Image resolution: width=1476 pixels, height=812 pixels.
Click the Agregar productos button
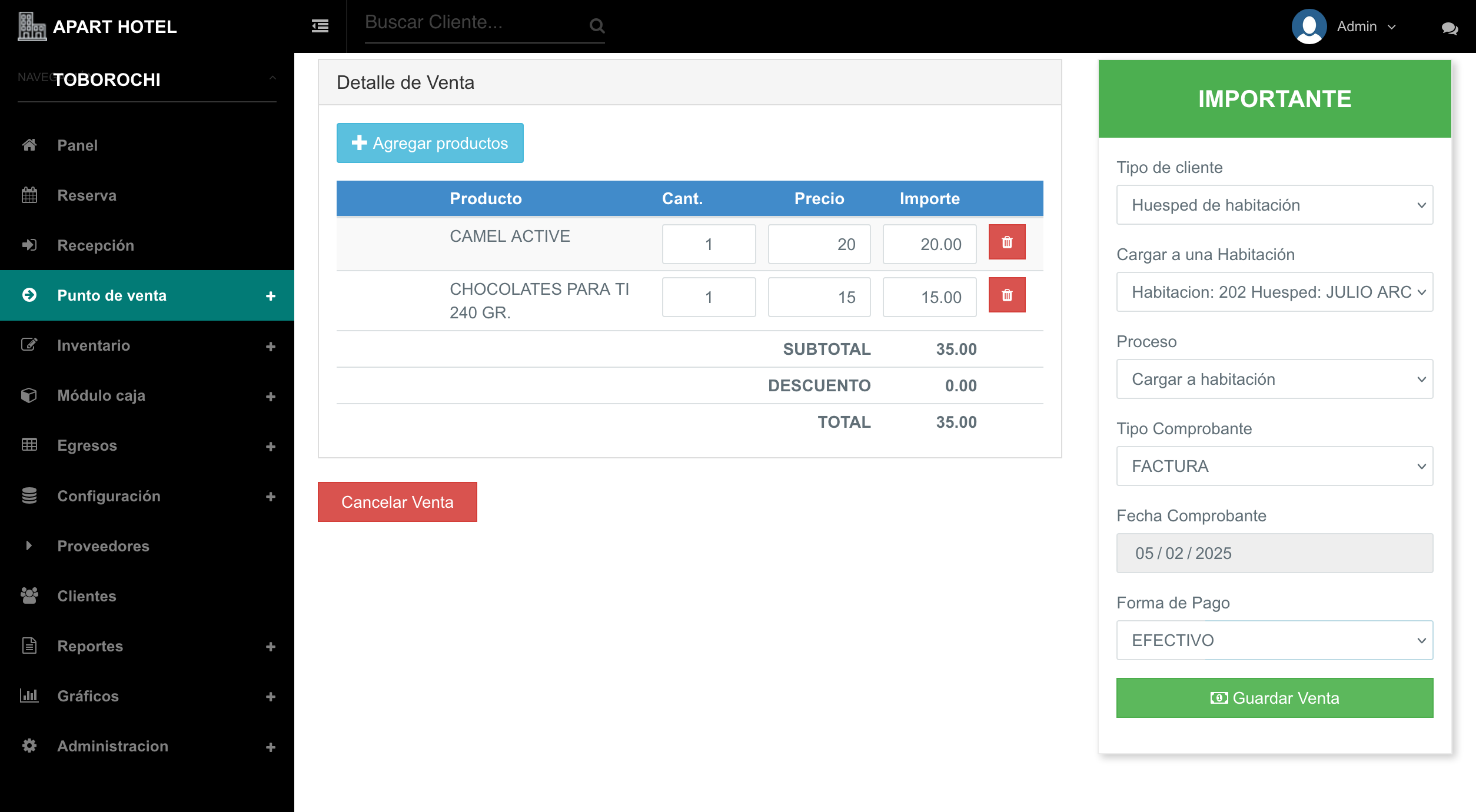coord(430,143)
